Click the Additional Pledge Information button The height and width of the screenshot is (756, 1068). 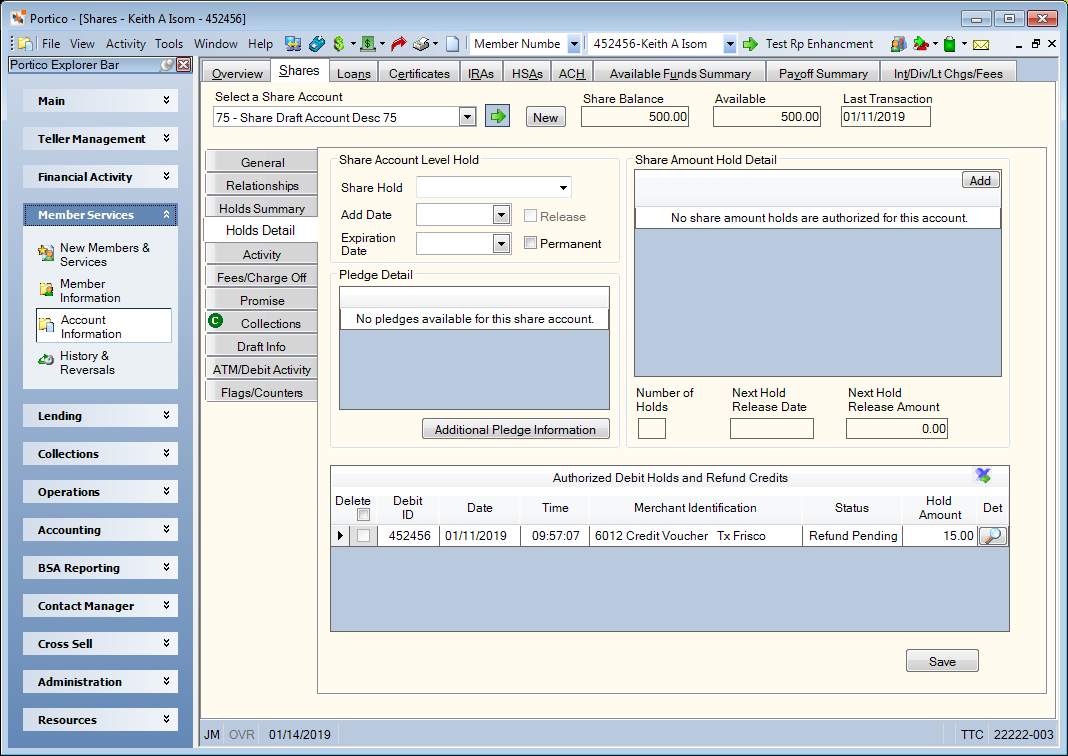point(516,429)
